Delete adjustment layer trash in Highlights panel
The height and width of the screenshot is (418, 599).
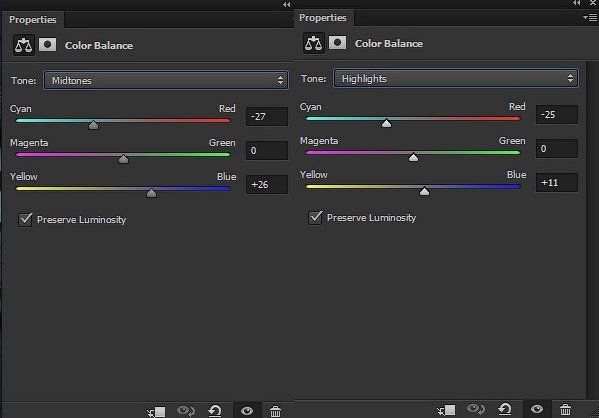click(565, 409)
